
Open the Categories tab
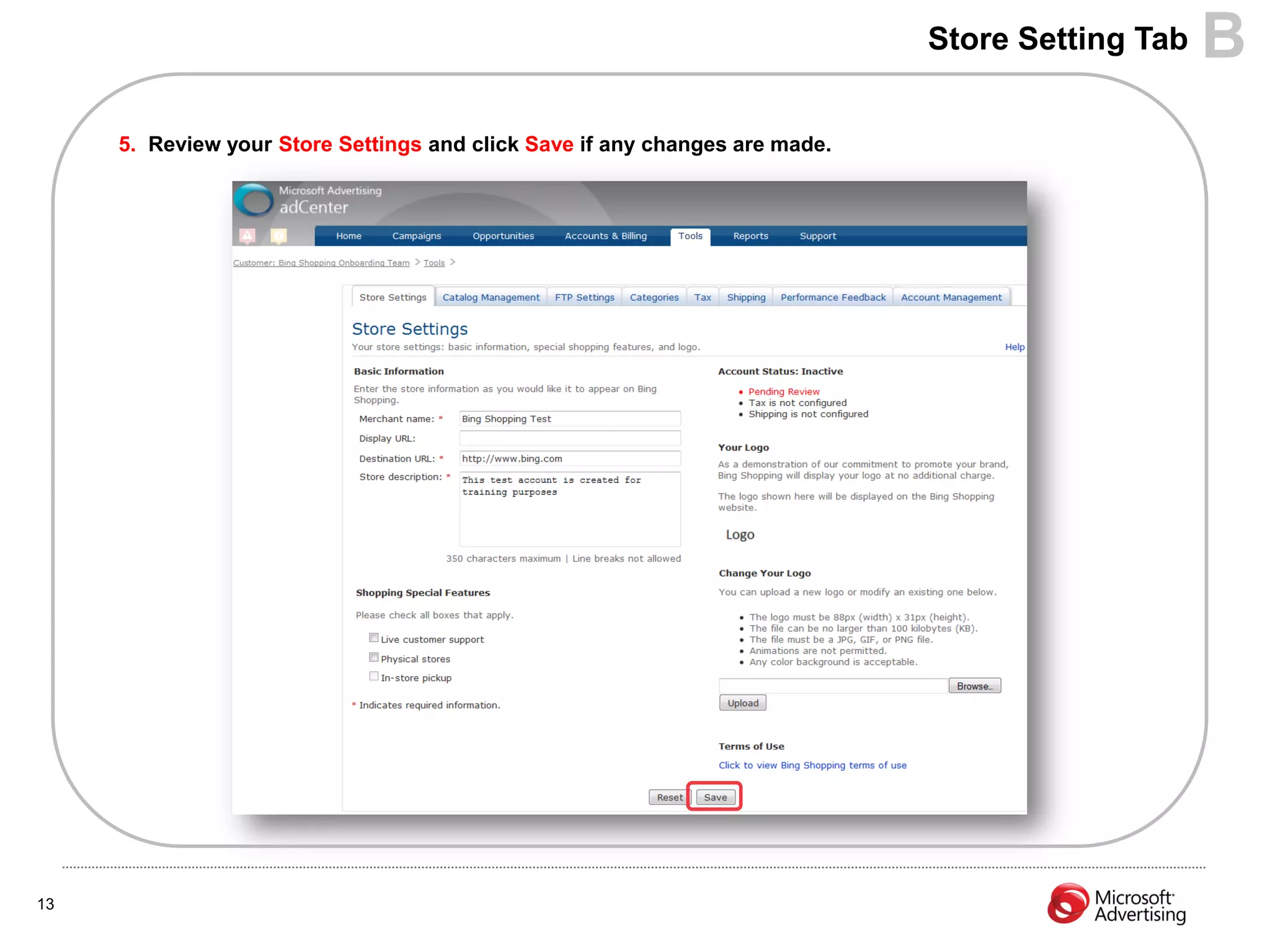point(654,297)
